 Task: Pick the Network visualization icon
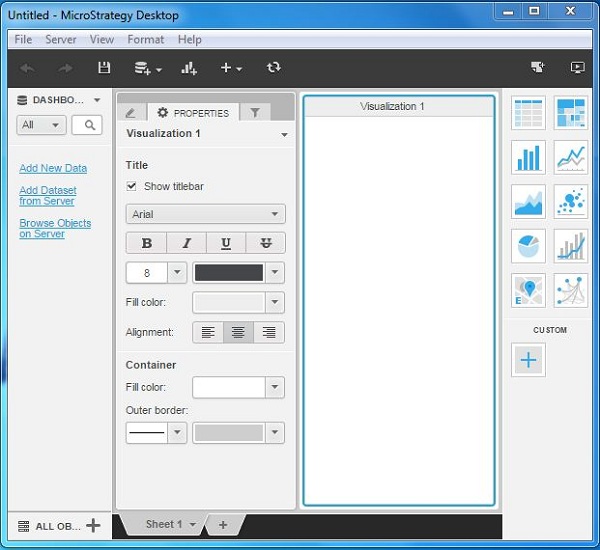570,290
